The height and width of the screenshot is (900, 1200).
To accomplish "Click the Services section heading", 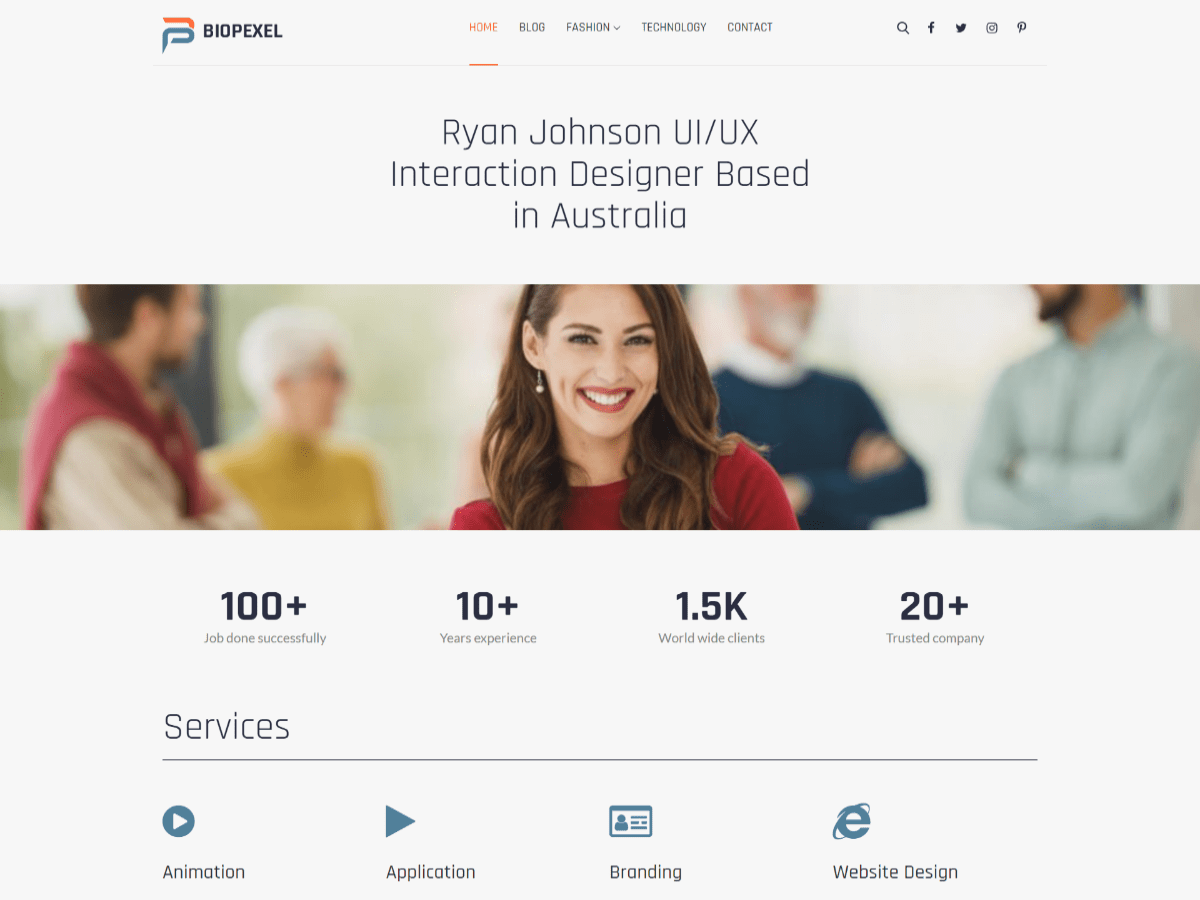I will pos(226,727).
